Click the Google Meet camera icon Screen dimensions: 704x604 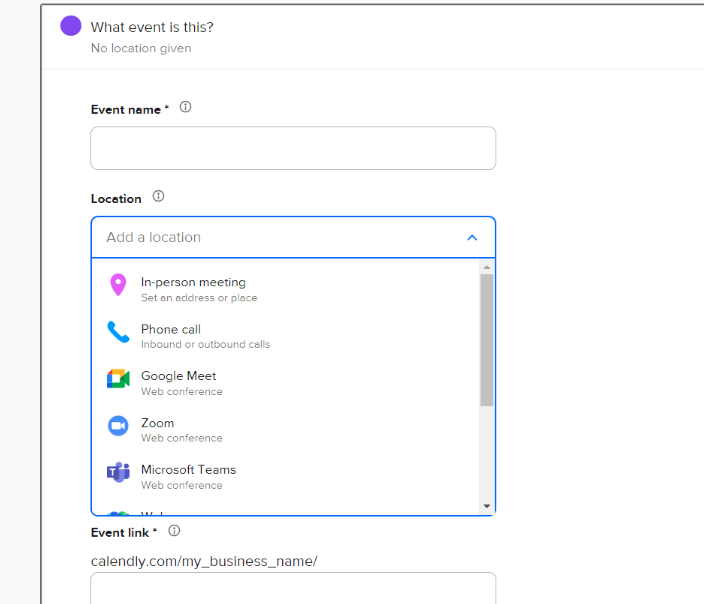pyautogui.click(x=118, y=379)
